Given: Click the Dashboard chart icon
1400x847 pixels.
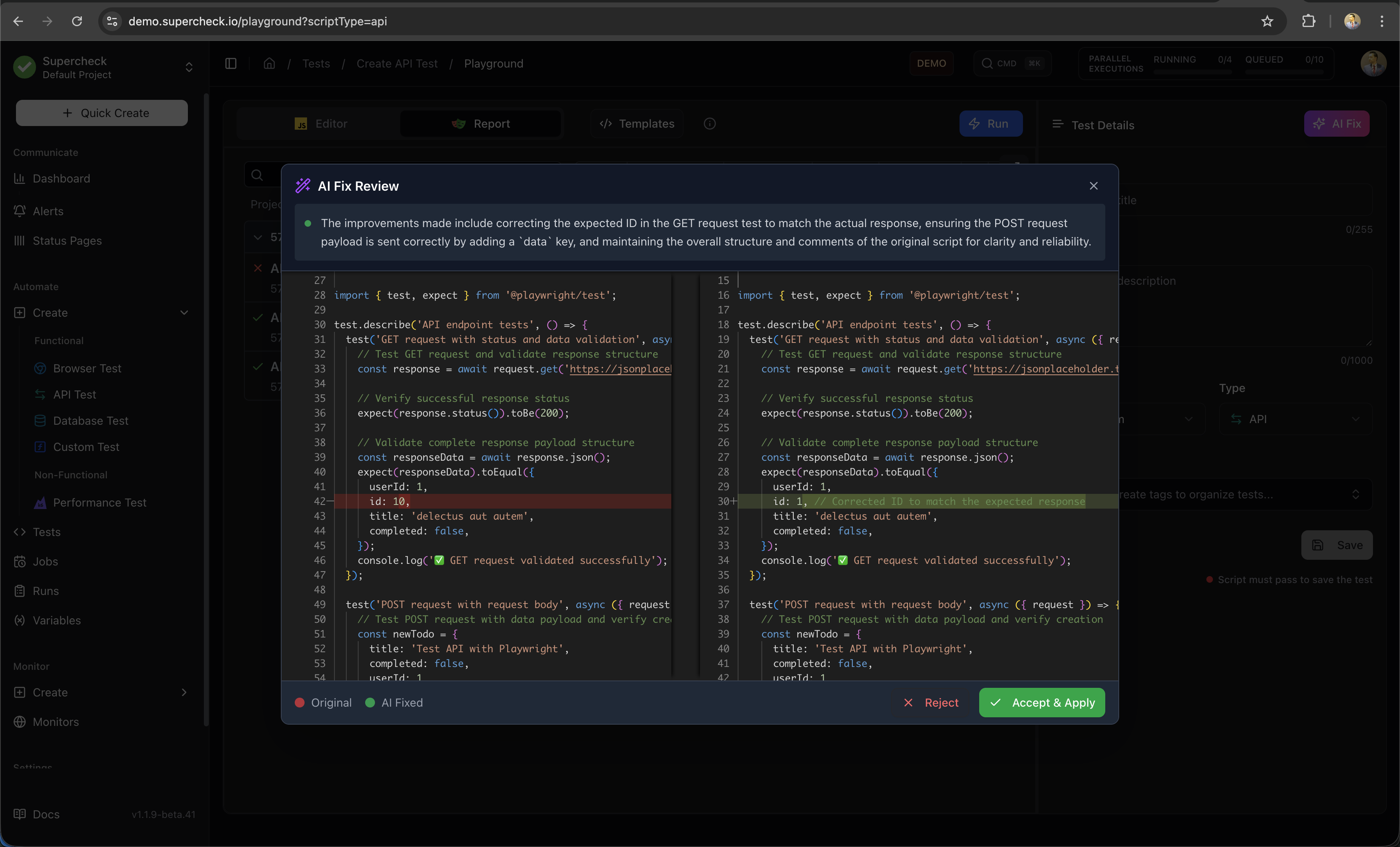Looking at the screenshot, I should click(20, 178).
